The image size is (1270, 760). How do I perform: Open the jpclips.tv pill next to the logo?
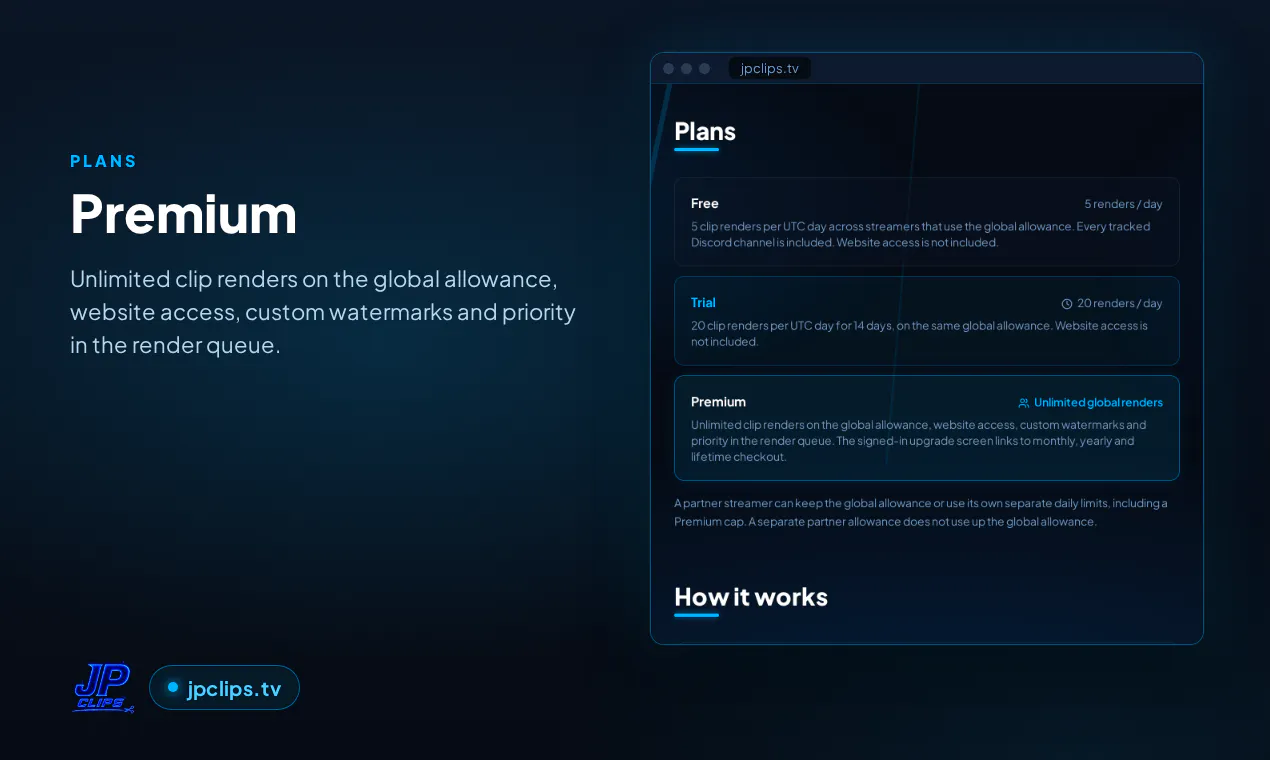click(224, 688)
